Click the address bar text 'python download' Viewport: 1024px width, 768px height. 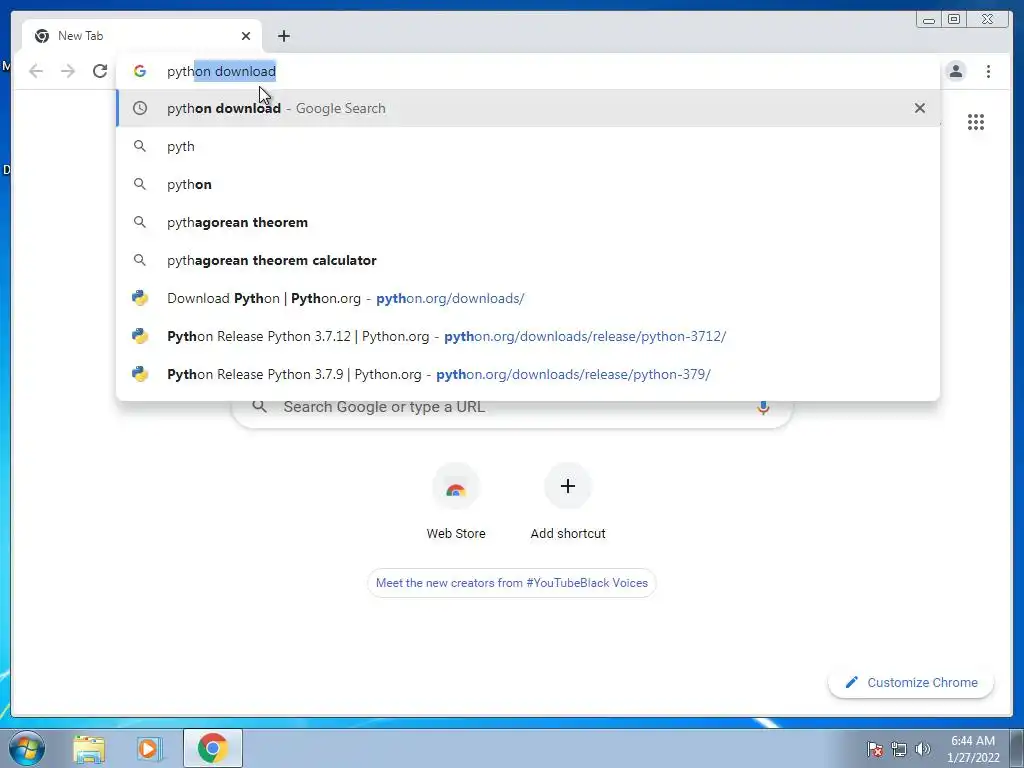coord(221,71)
